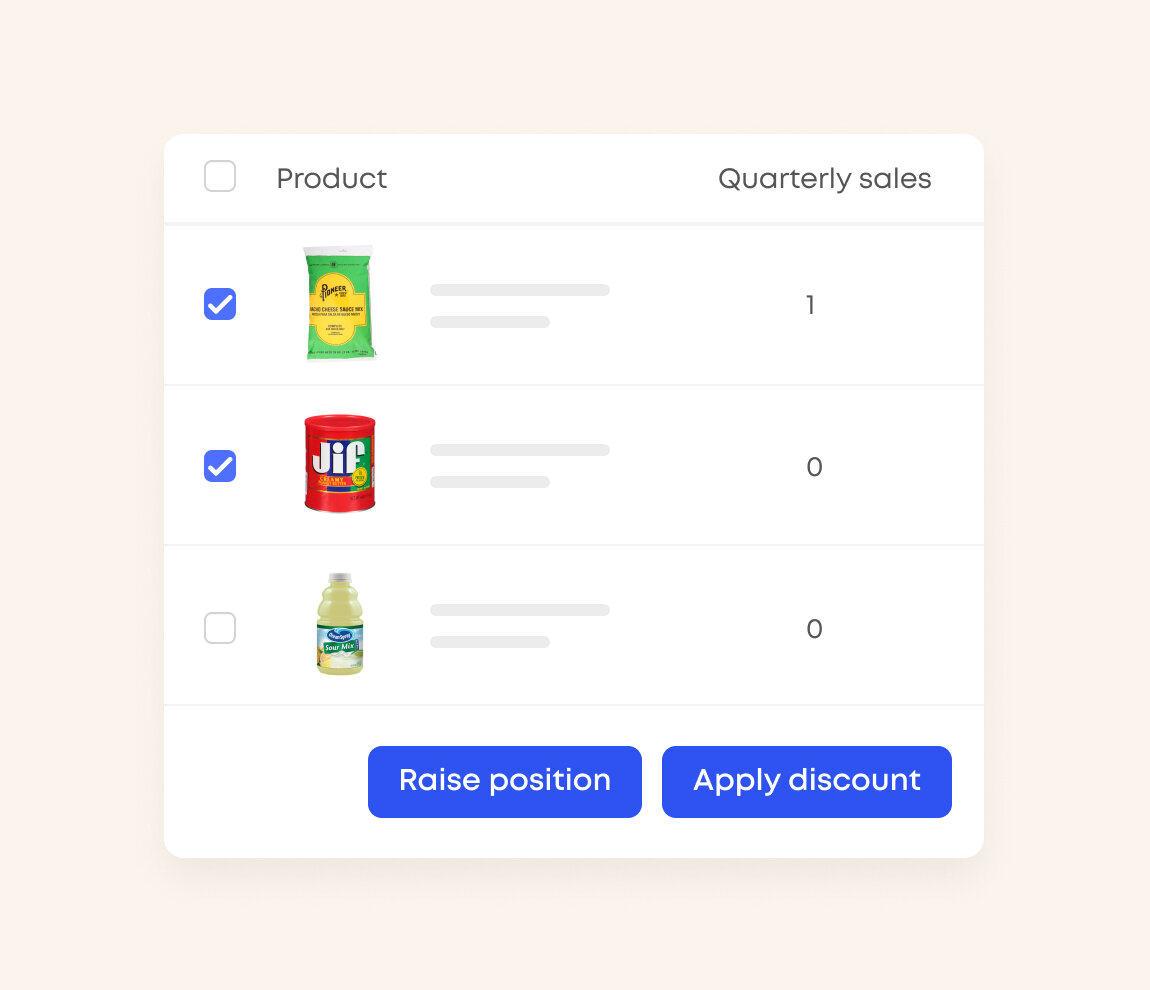Select the Sour Mix row quarterly sales value

[814, 630]
